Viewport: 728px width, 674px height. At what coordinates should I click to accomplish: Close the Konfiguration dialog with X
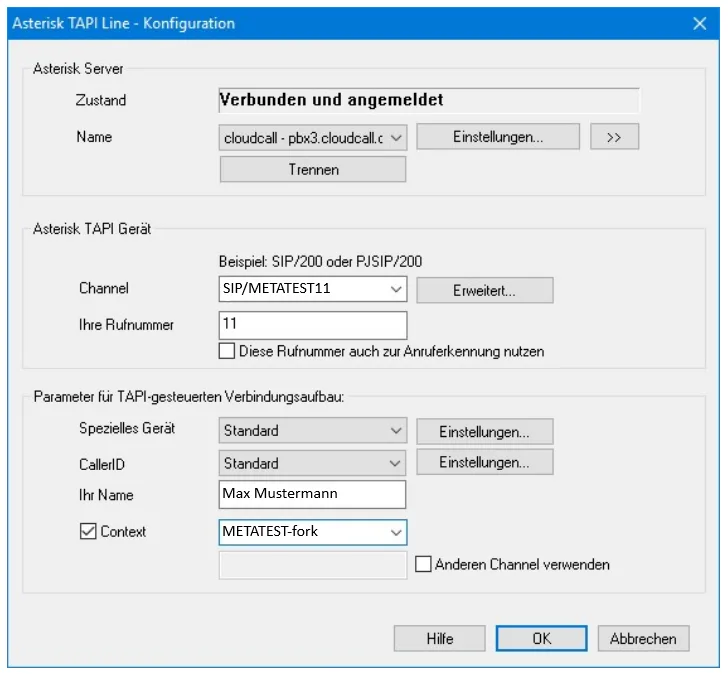[698, 22]
